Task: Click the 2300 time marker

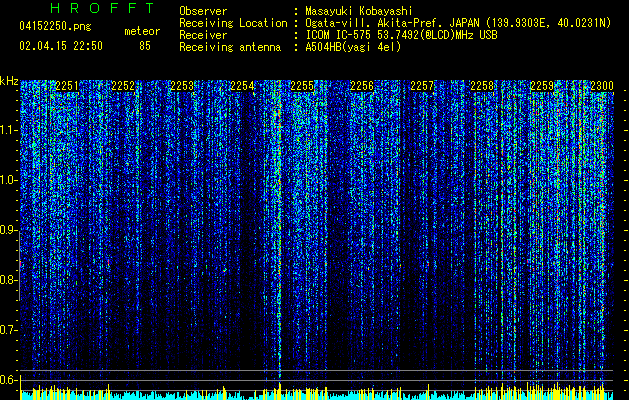Action: pyautogui.click(x=602, y=86)
